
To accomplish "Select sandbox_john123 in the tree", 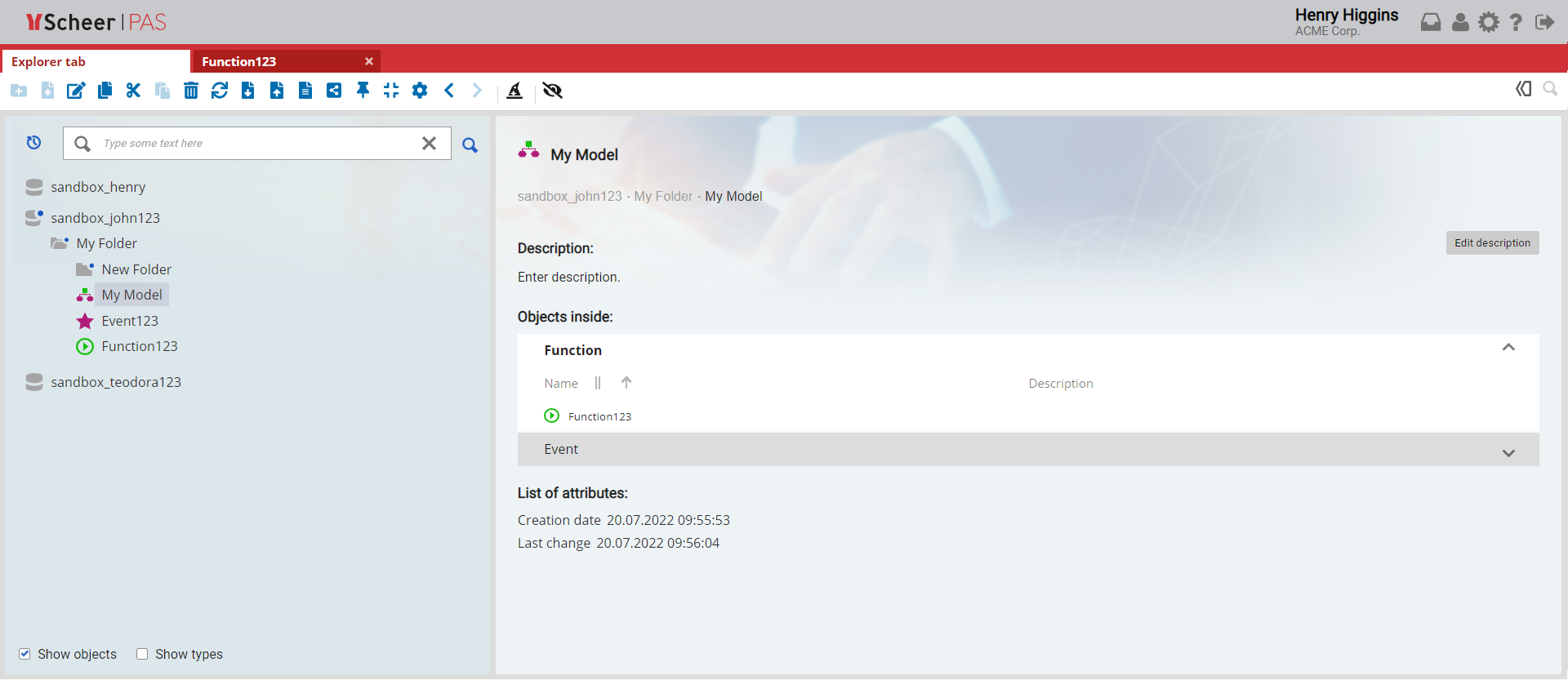I will [x=105, y=218].
